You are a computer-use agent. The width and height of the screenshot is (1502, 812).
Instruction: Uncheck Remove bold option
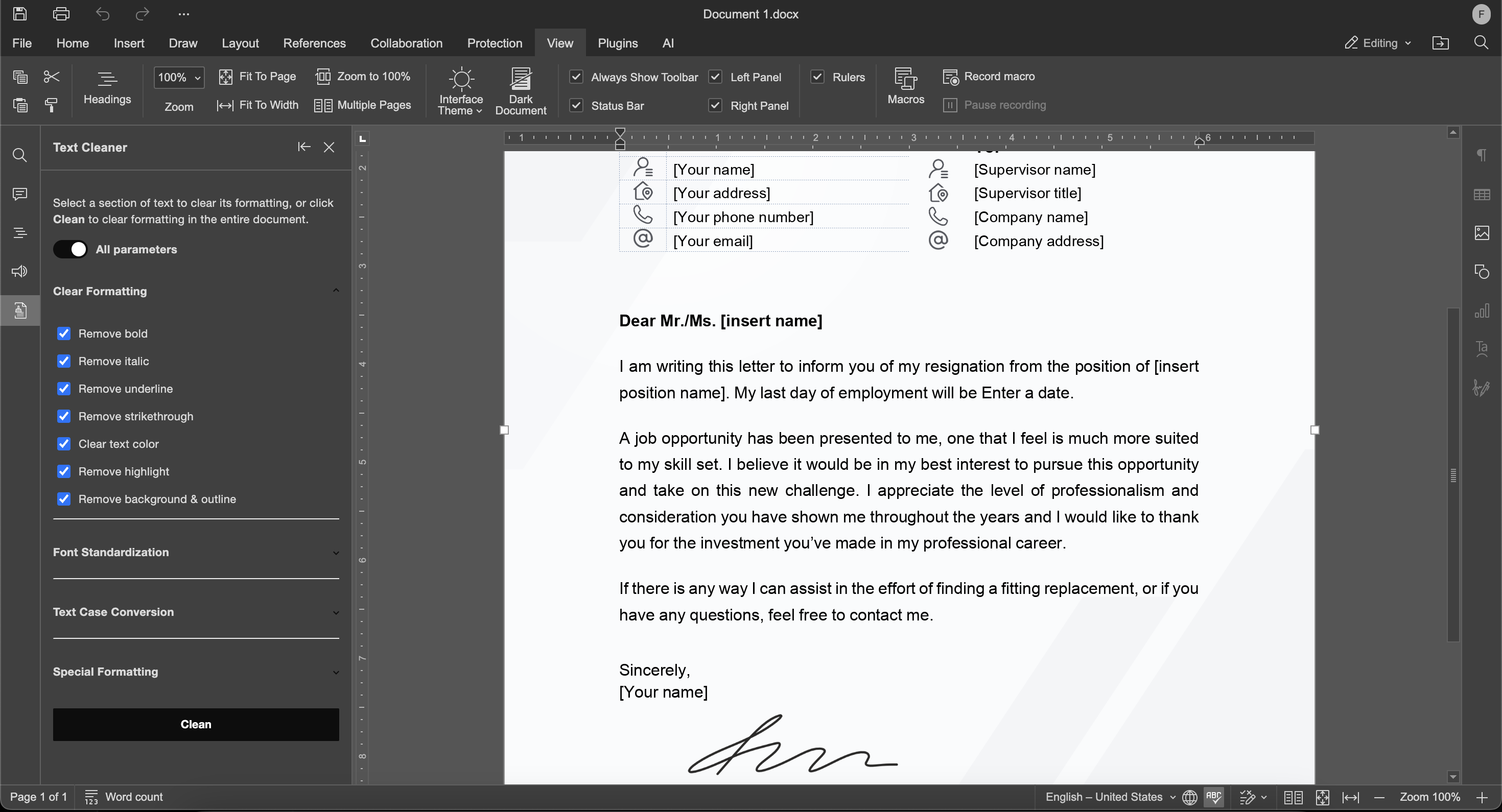(x=64, y=333)
